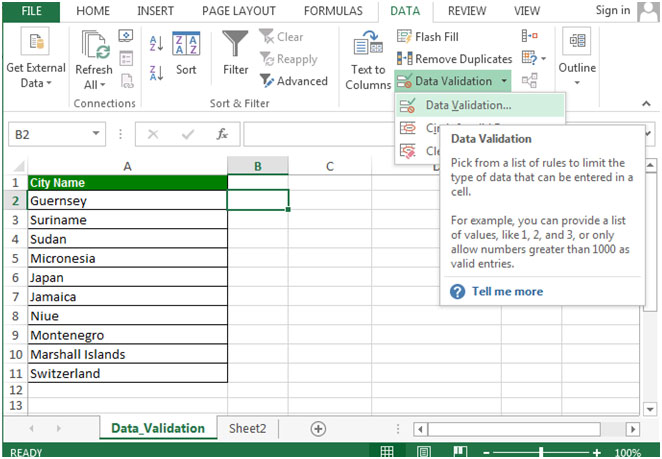662x459 pixels.
Task: Click the Tell me more link
Action: click(507, 291)
